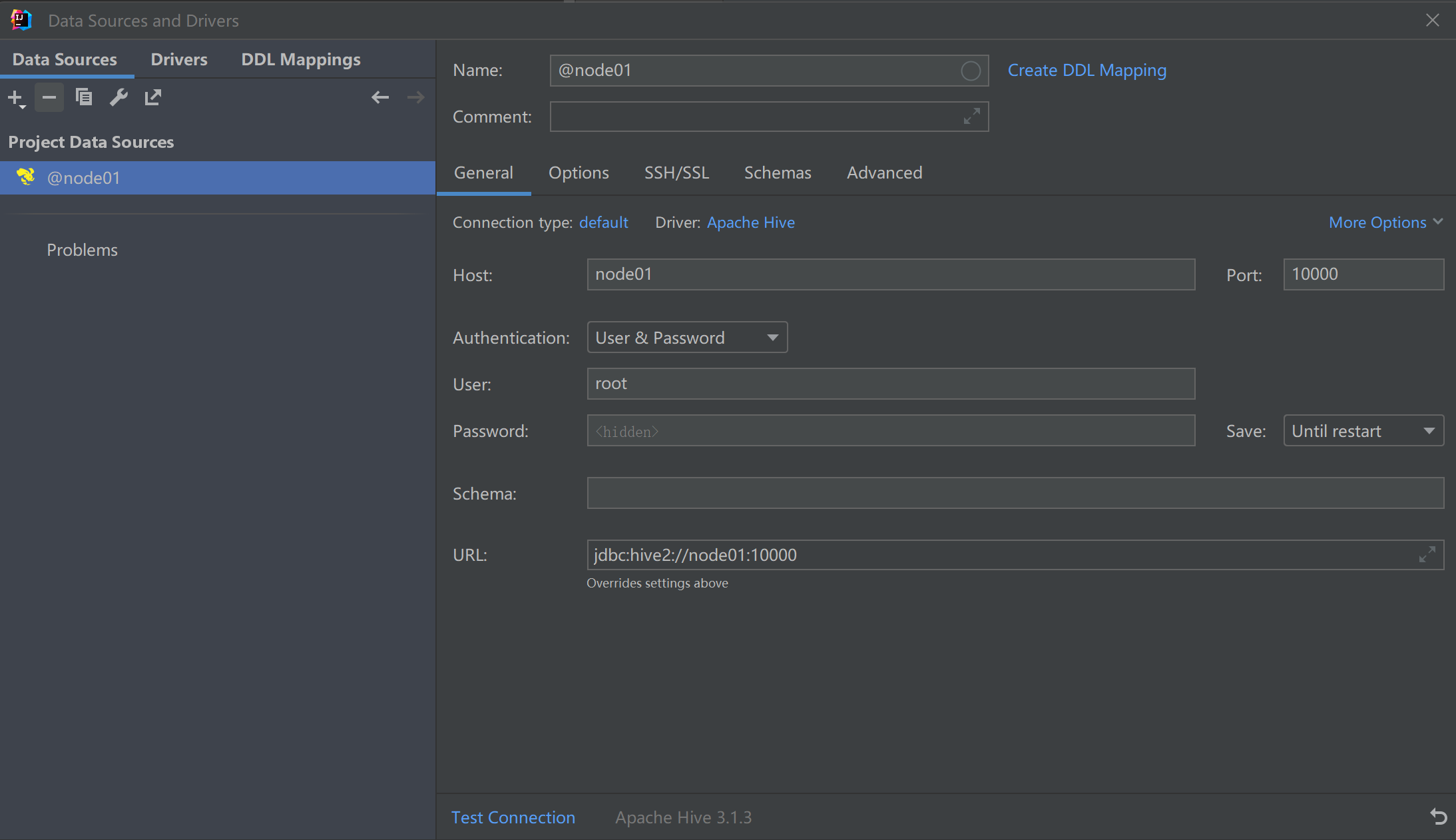
Task: Select the Advanced tab
Action: click(x=884, y=172)
